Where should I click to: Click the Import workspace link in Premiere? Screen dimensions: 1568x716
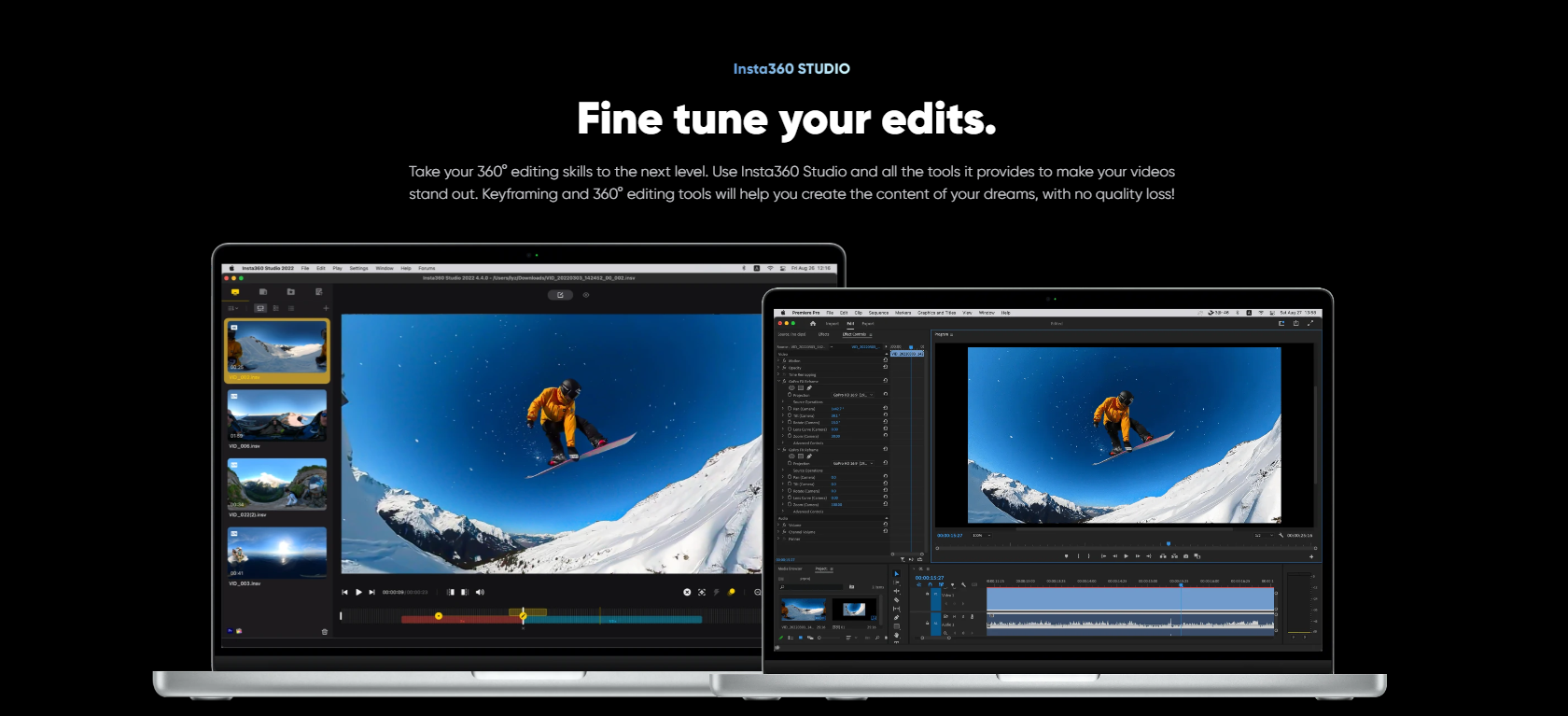(x=832, y=324)
